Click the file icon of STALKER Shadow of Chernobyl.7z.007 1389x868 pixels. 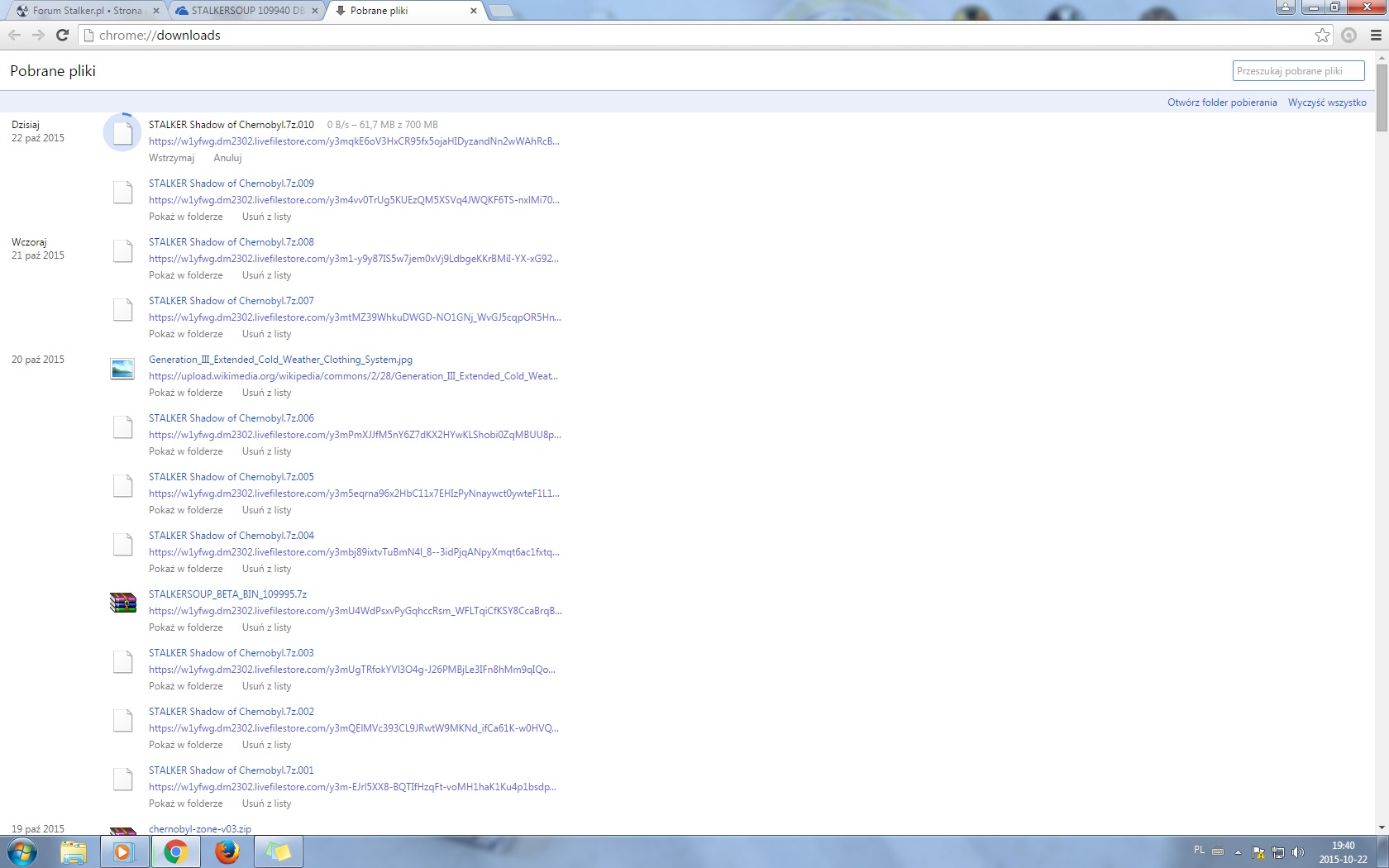point(122,309)
